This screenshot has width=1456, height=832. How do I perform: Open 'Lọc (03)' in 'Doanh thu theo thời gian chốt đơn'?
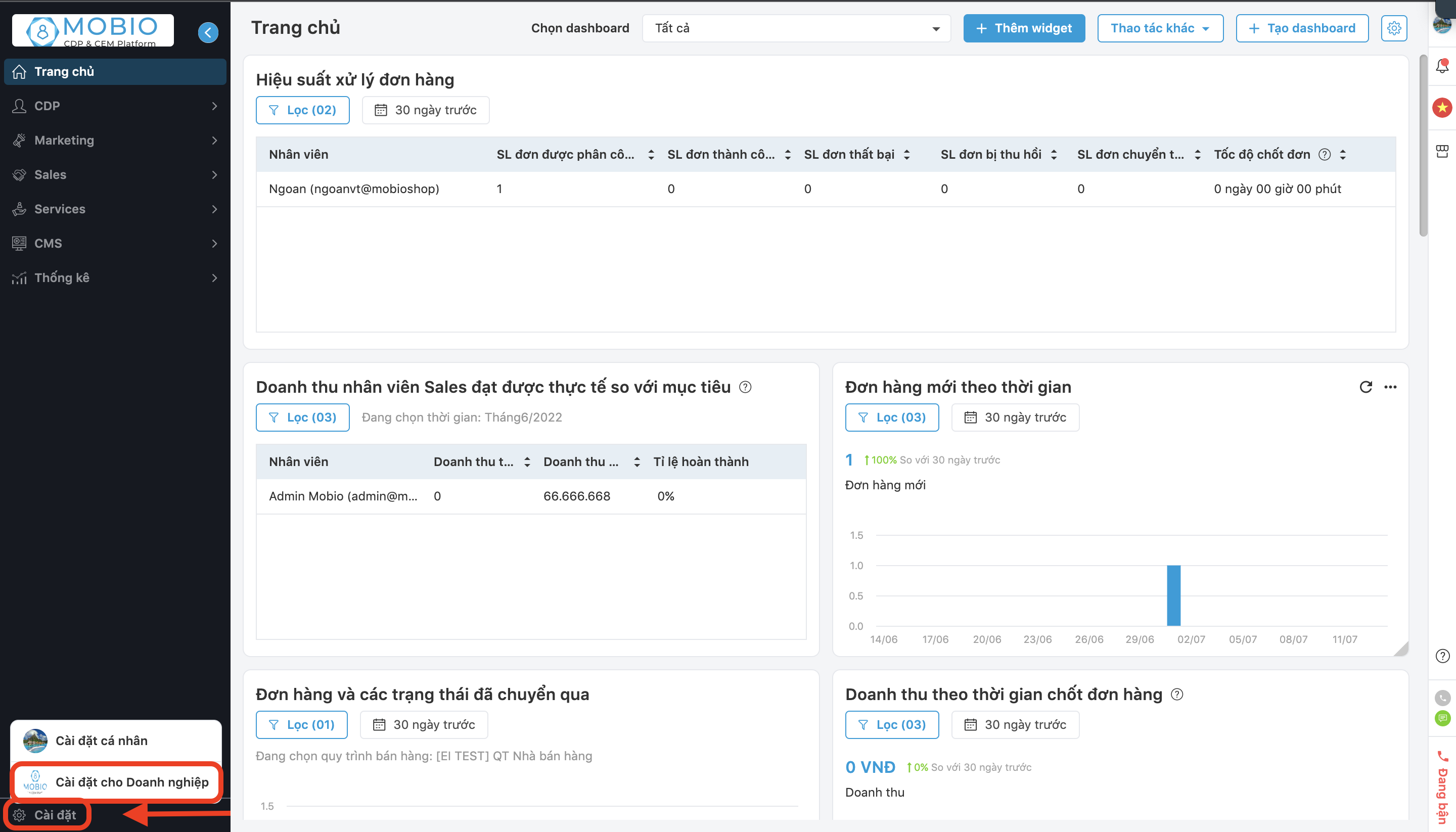tap(892, 724)
